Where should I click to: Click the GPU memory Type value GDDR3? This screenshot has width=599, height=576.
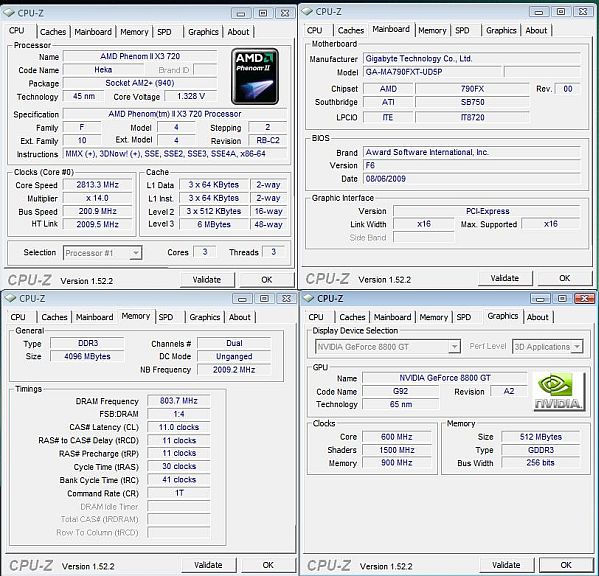pyautogui.click(x=541, y=450)
